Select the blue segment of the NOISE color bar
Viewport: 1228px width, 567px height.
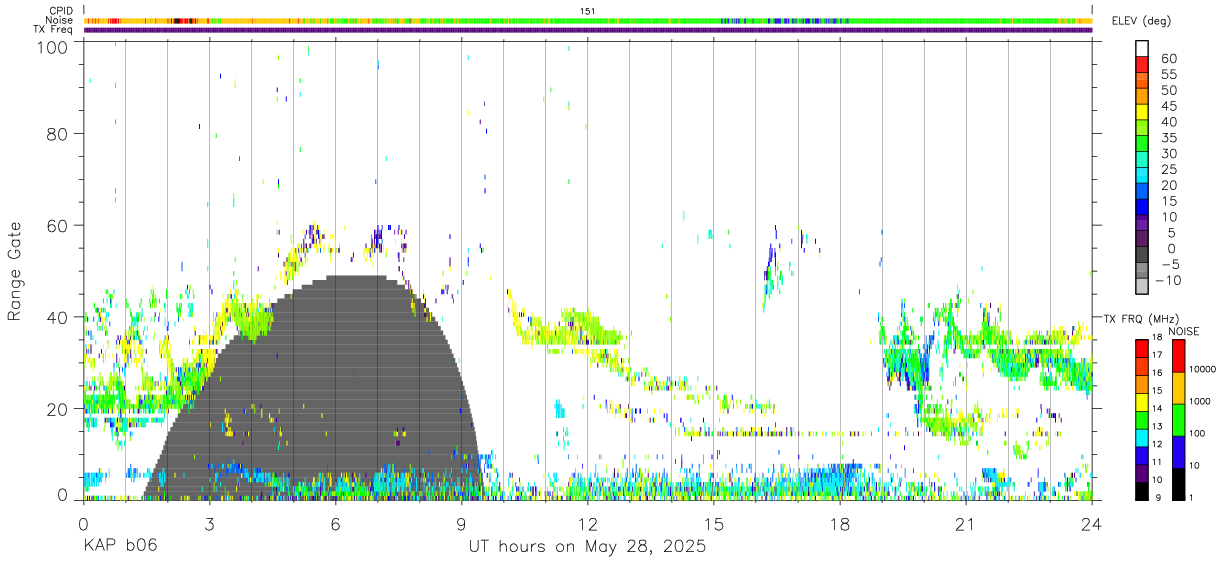click(x=1178, y=451)
